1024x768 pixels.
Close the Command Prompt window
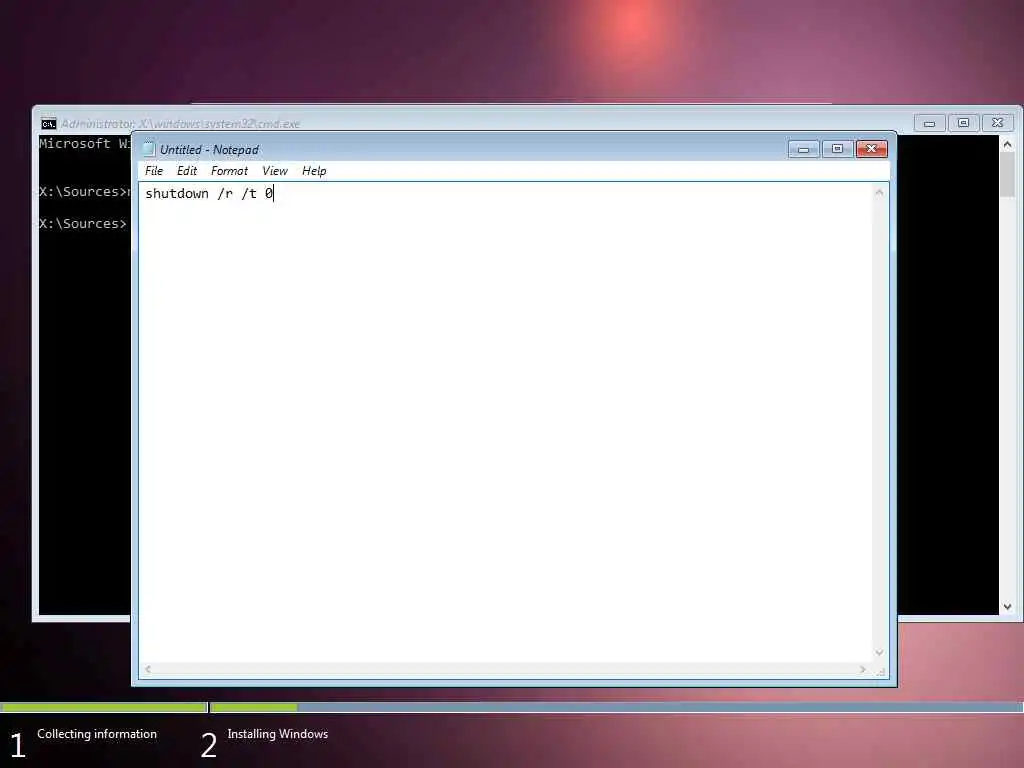point(997,123)
